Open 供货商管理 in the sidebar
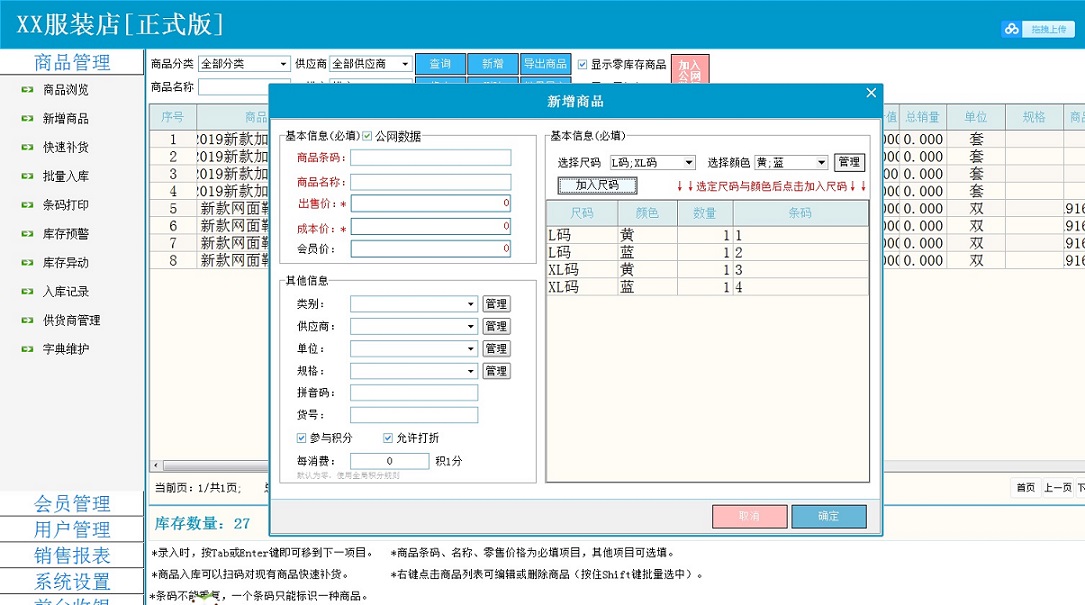1085x605 pixels. [x=68, y=320]
